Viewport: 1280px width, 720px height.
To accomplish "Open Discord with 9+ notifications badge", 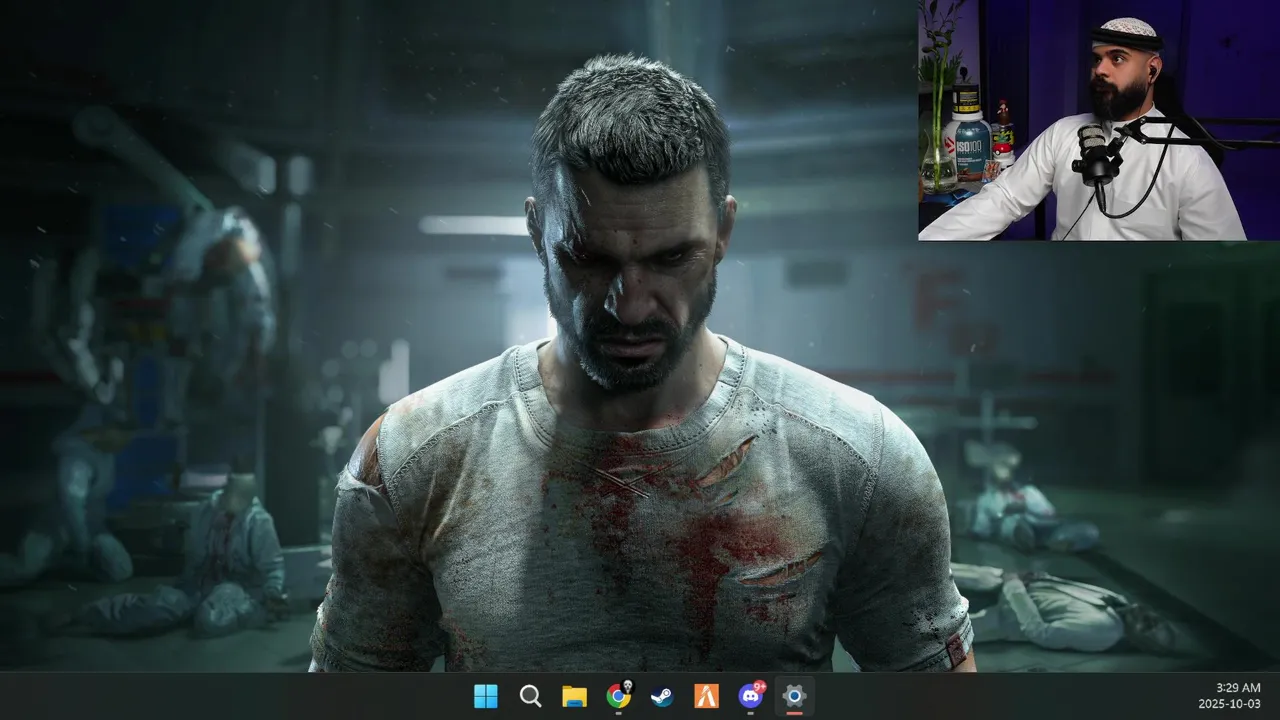I will pyautogui.click(x=750, y=696).
